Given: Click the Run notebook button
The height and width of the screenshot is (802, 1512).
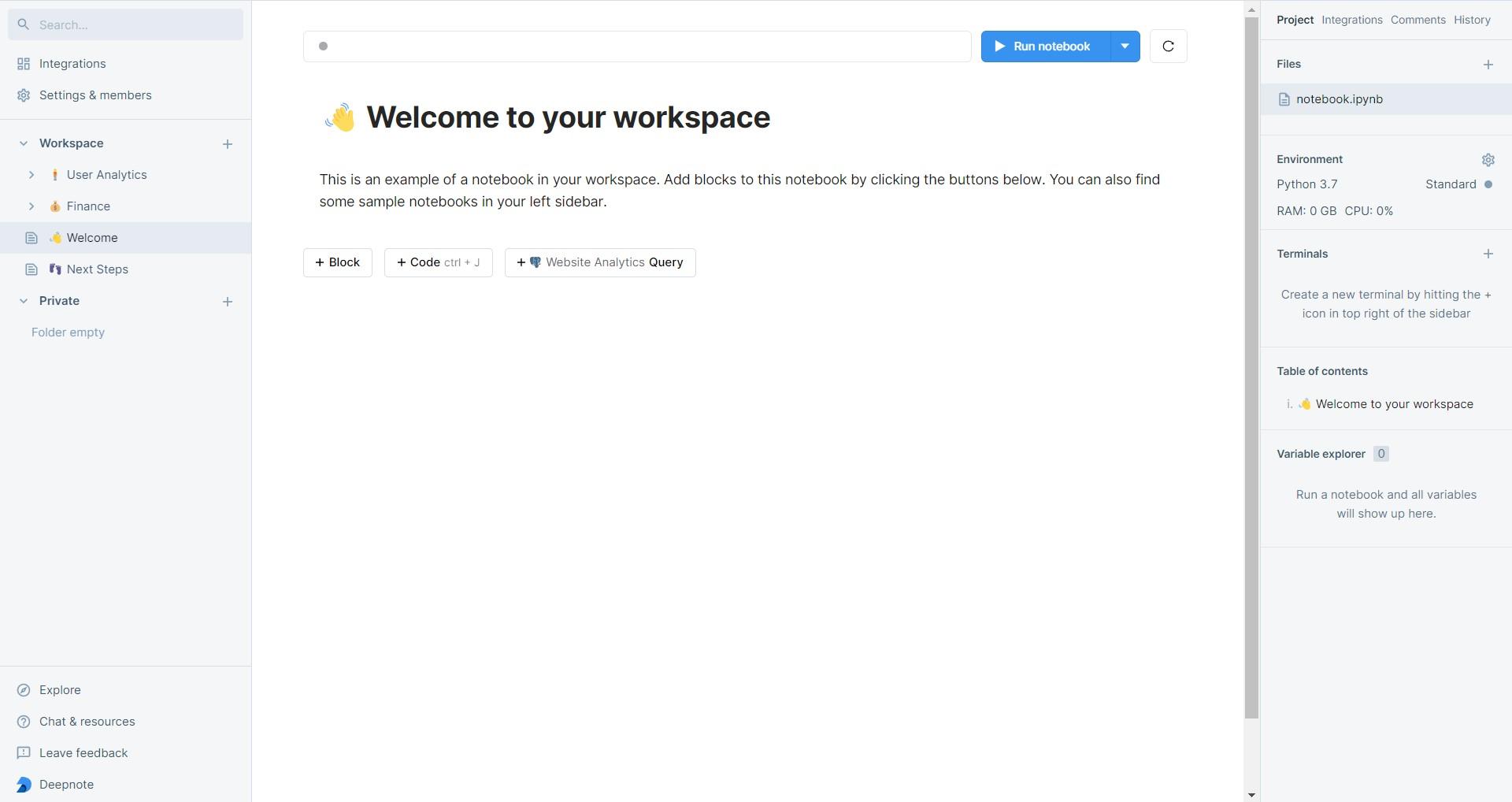Looking at the screenshot, I should tap(1043, 46).
